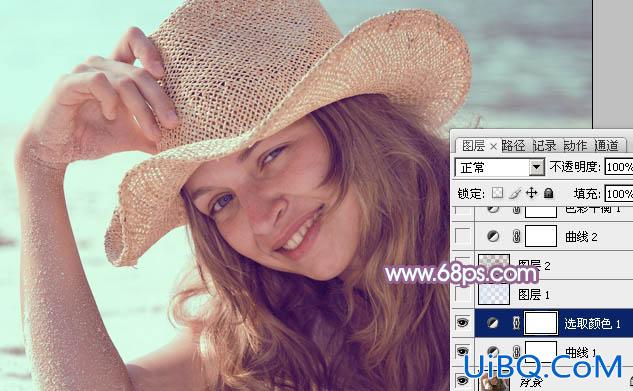Click adjustment icon of 曲线 1 layer
This screenshot has height=391, width=633.
[493, 351]
